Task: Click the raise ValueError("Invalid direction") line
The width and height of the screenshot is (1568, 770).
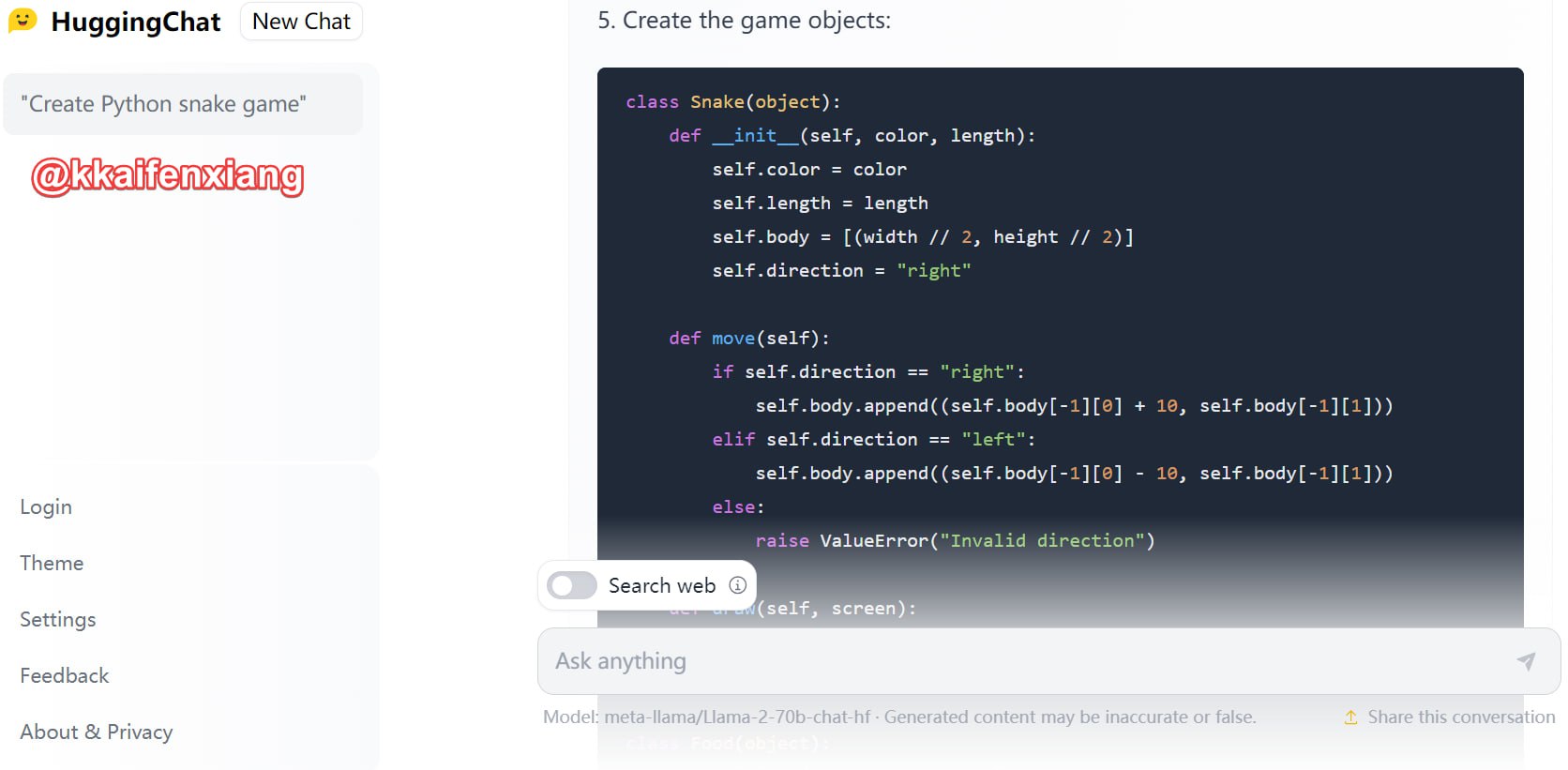Action: point(955,540)
